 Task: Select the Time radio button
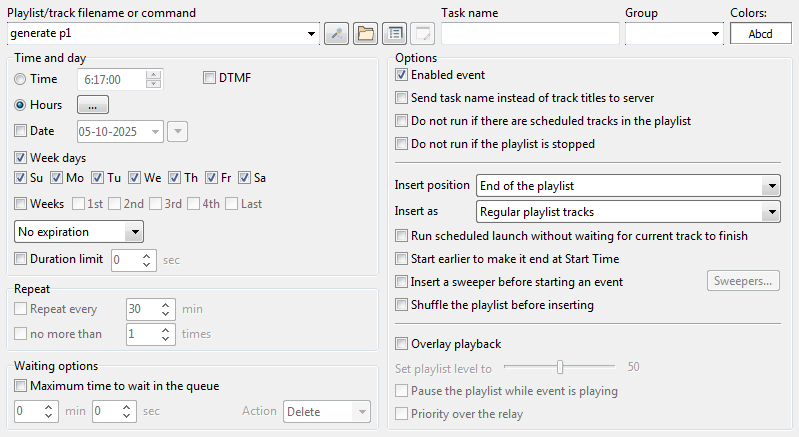point(21,79)
